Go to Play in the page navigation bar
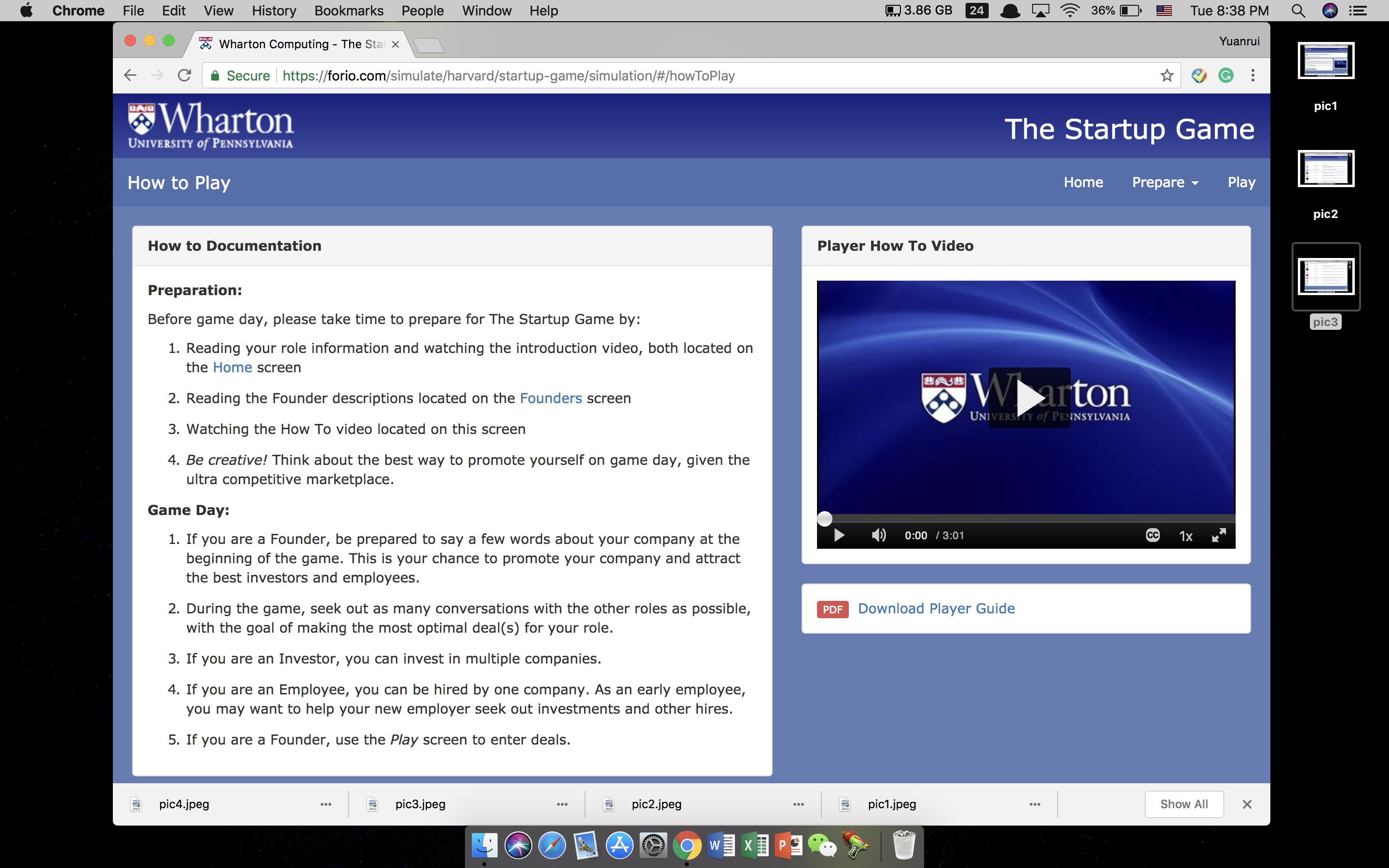The image size is (1389, 868). [x=1241, y=183]
